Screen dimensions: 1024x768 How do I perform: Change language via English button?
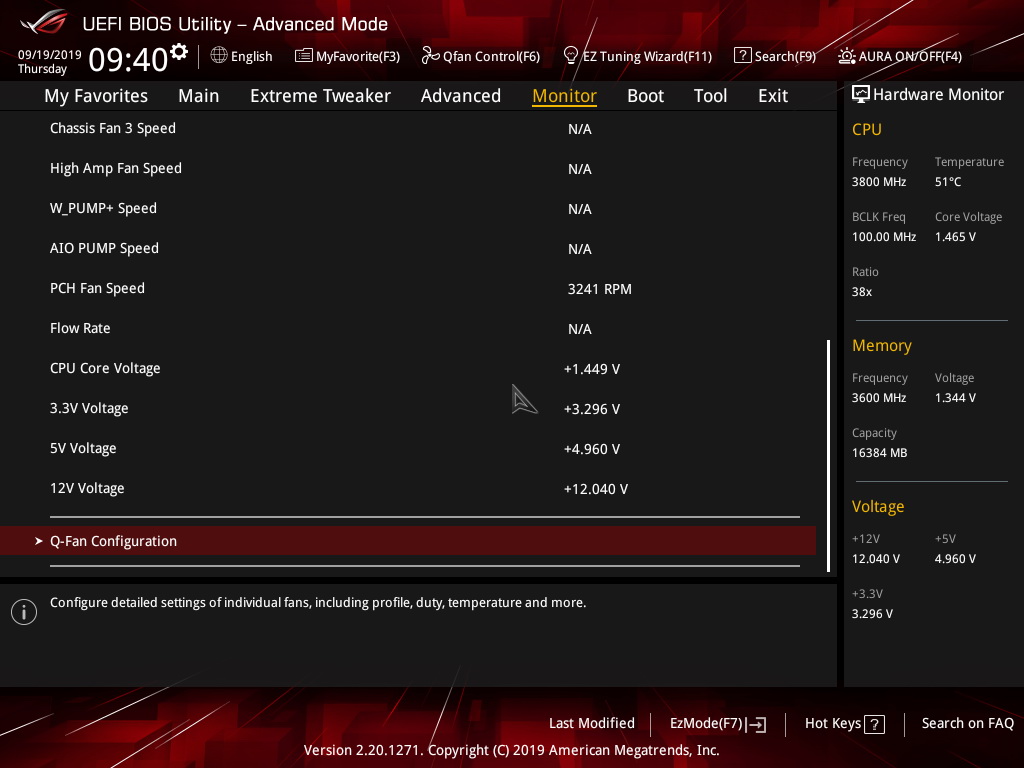[242, 56]
